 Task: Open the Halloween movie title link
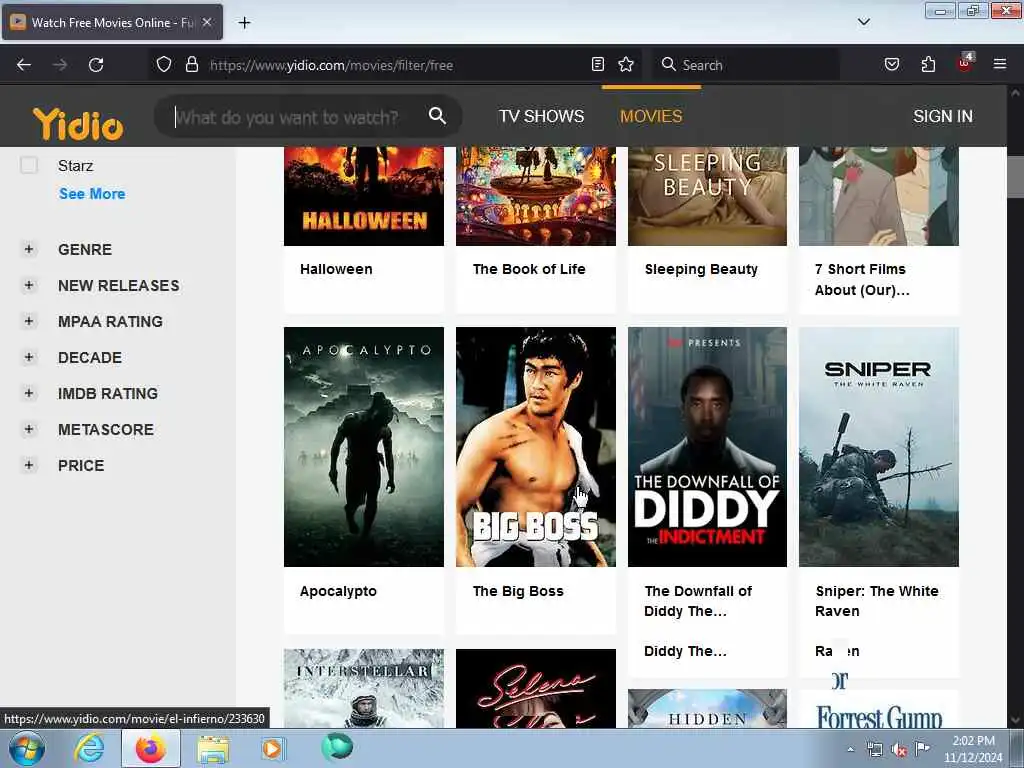point(336,269)
